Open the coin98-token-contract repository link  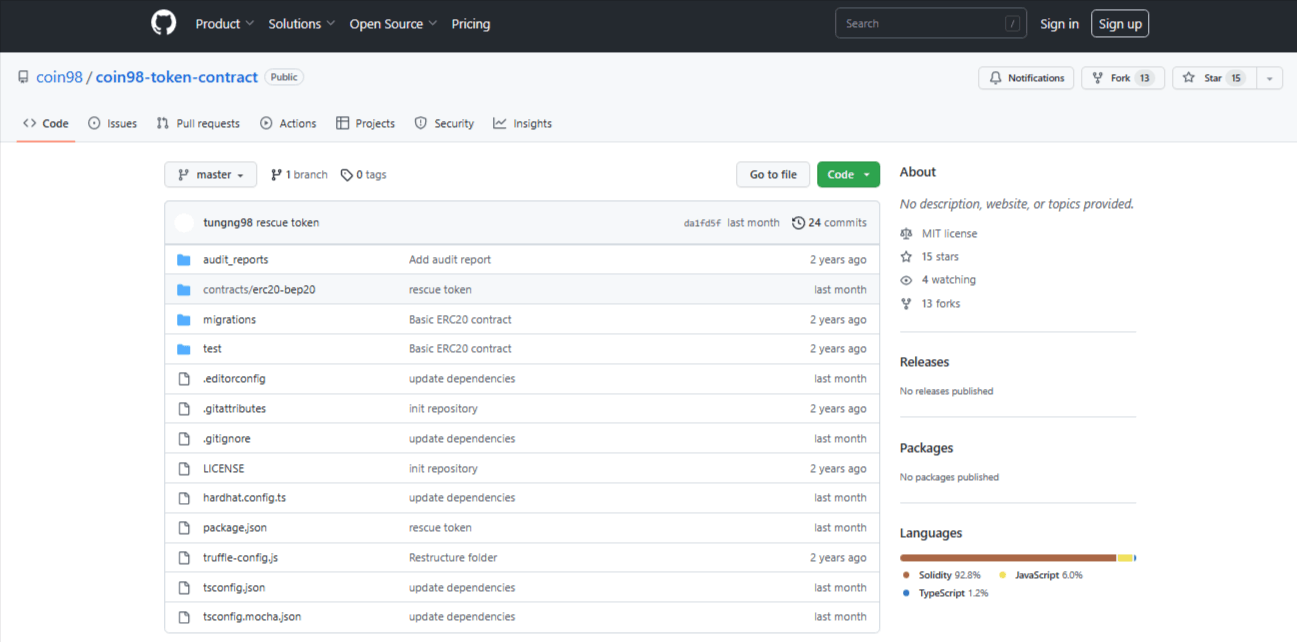pyautogui.click(x=177, y=77)
